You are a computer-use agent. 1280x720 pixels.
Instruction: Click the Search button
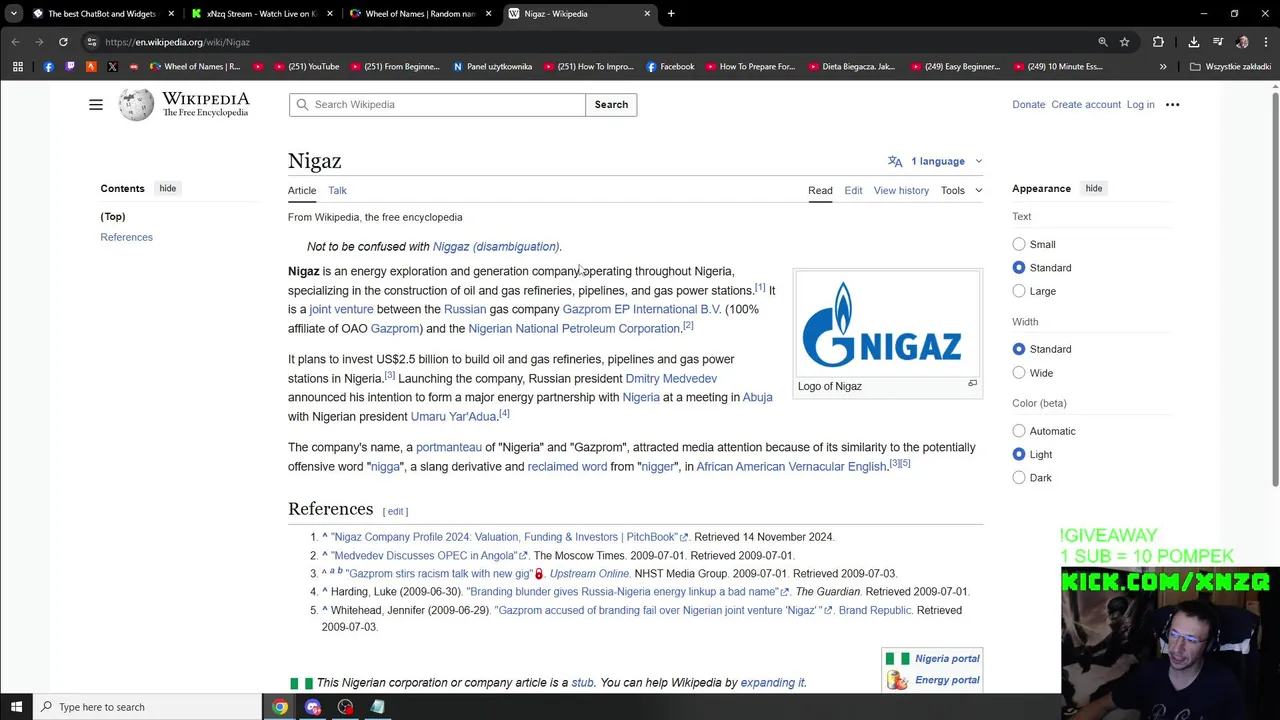[611, 104]
